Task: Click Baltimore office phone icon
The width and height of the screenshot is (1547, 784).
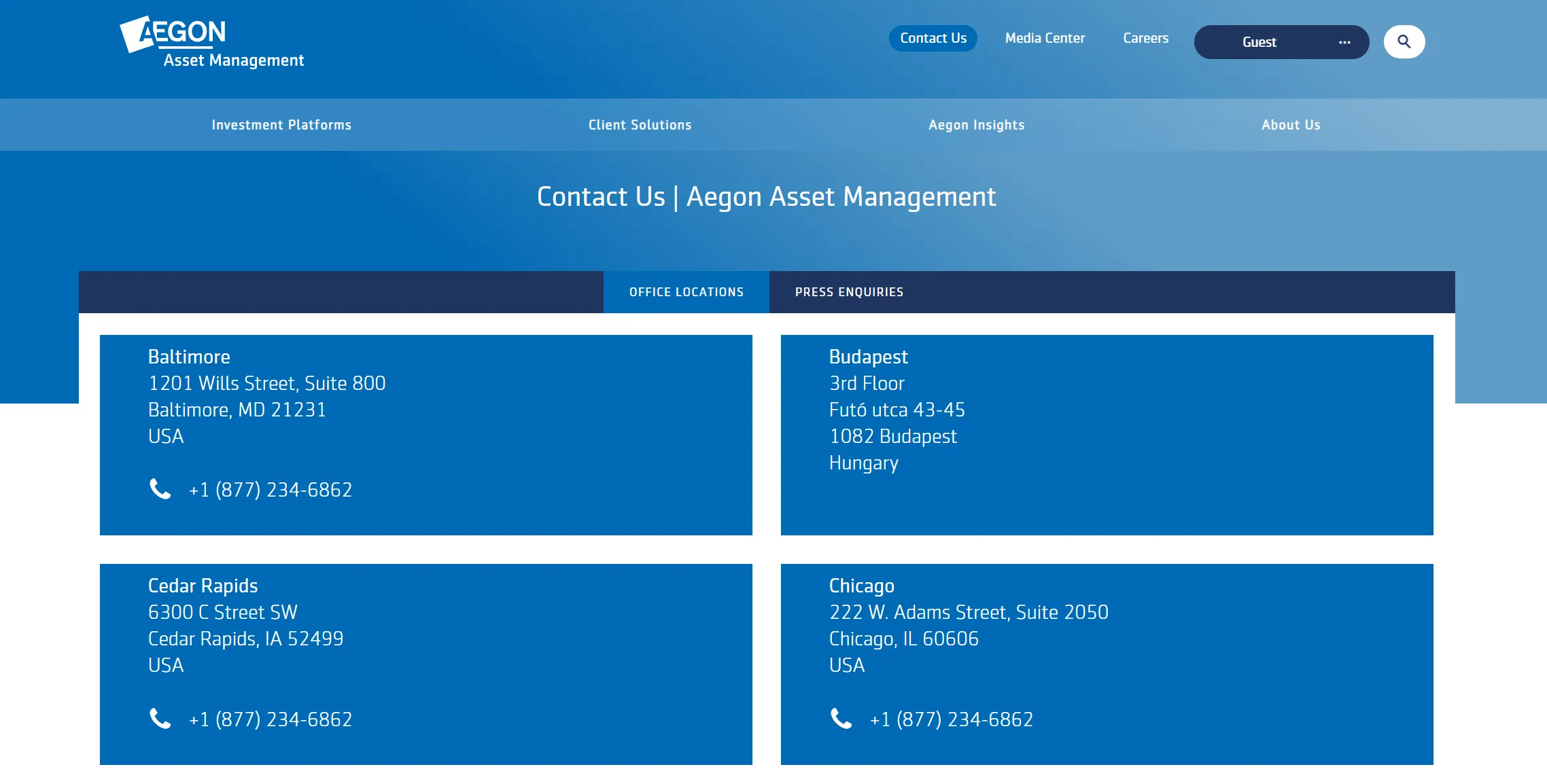Action: [160, 489]
